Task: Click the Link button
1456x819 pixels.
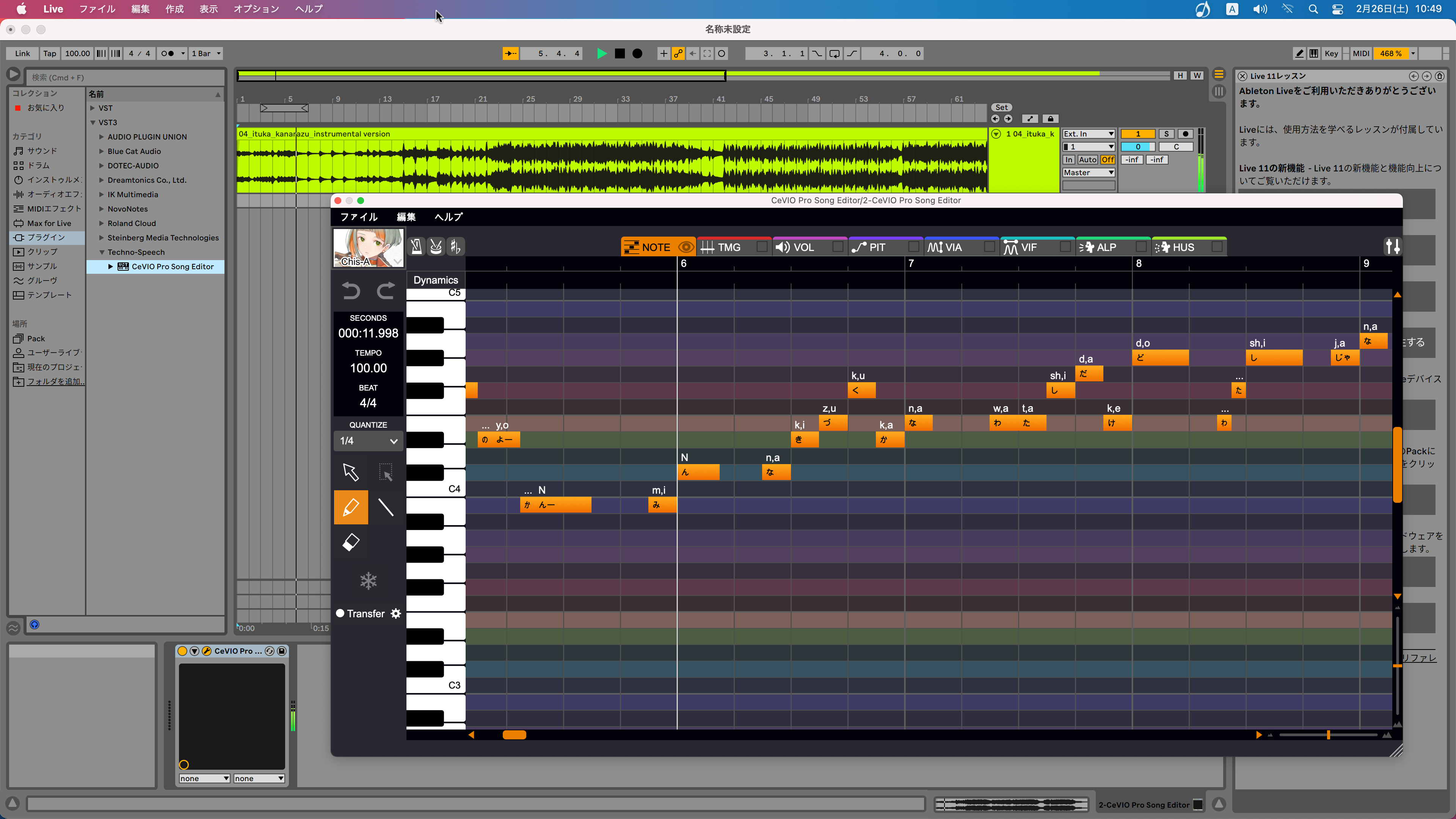Action: (x=23, y=53)
